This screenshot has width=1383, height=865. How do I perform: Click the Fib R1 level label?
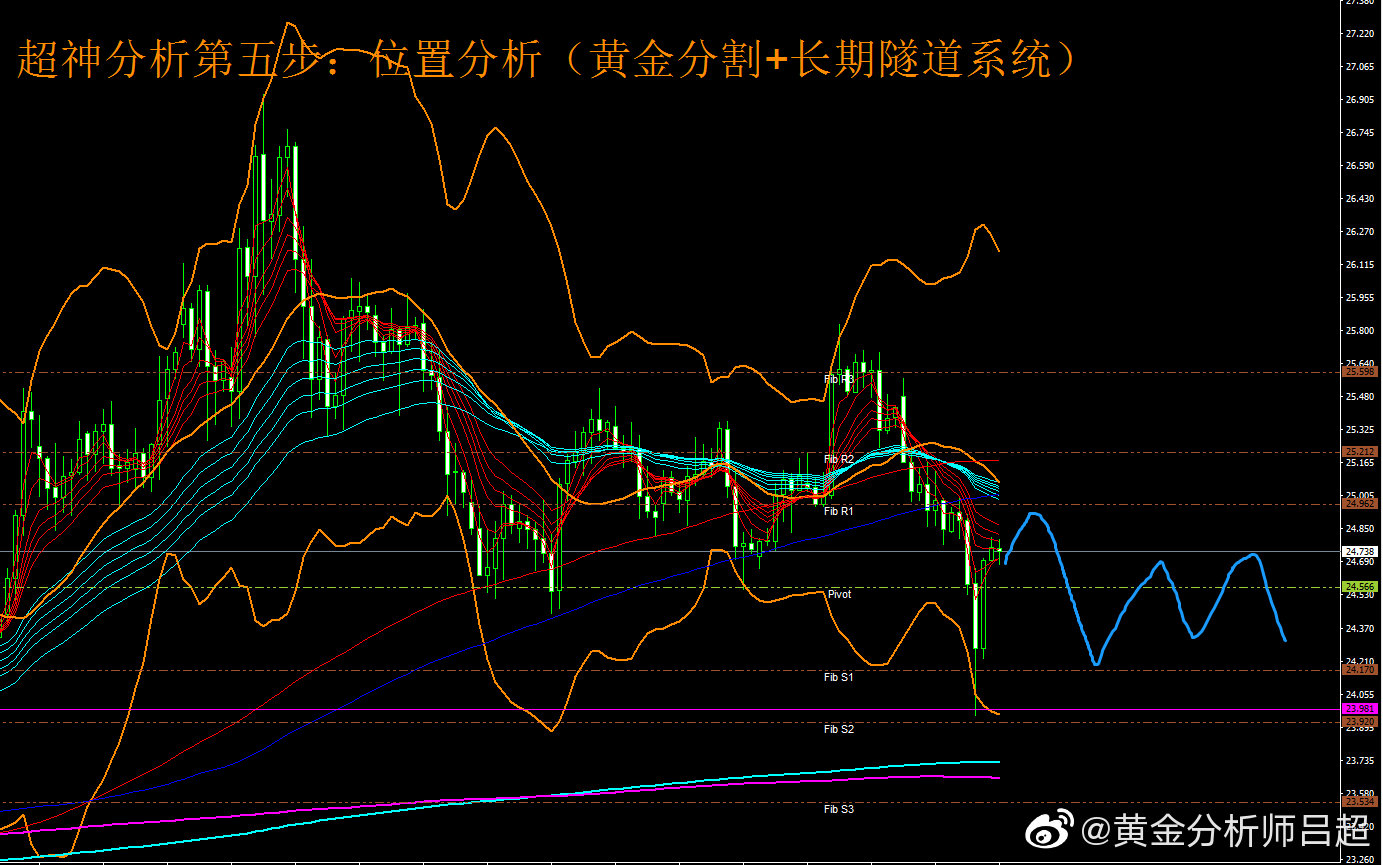click(839, 511)
